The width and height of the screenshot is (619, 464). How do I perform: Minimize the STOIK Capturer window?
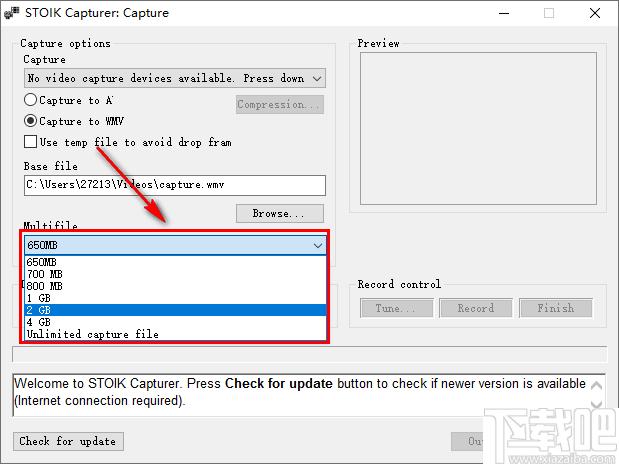tap(504, 13)
